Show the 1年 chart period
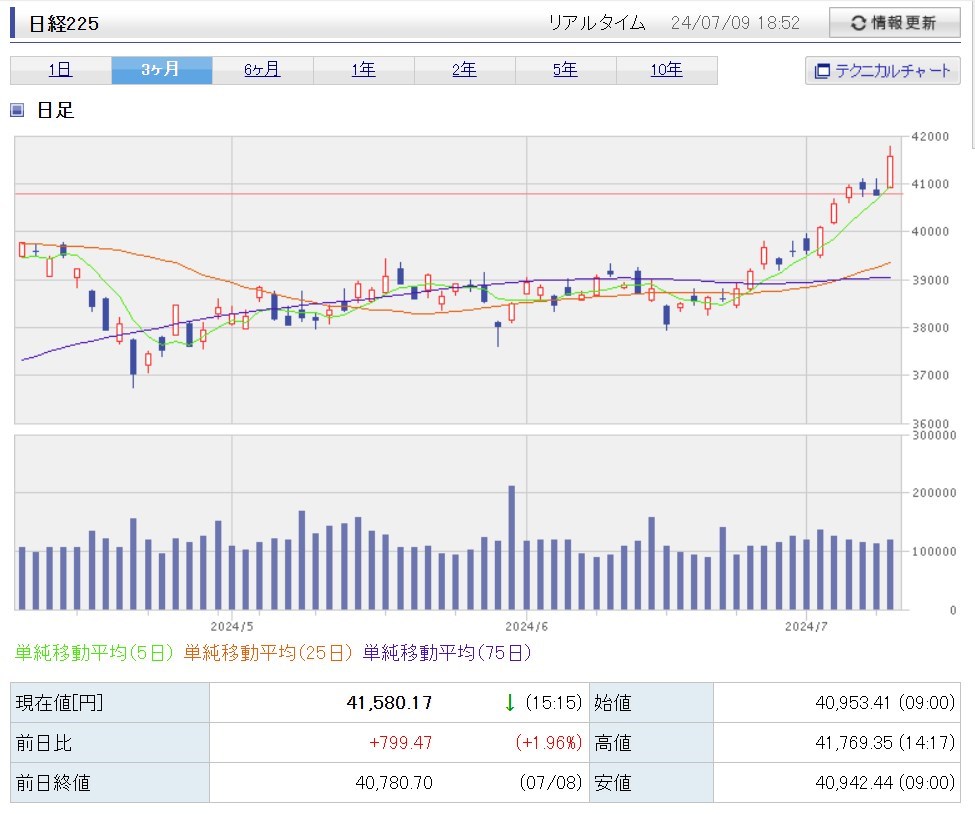This screenshot has height=814, width=975. point(363,70)
